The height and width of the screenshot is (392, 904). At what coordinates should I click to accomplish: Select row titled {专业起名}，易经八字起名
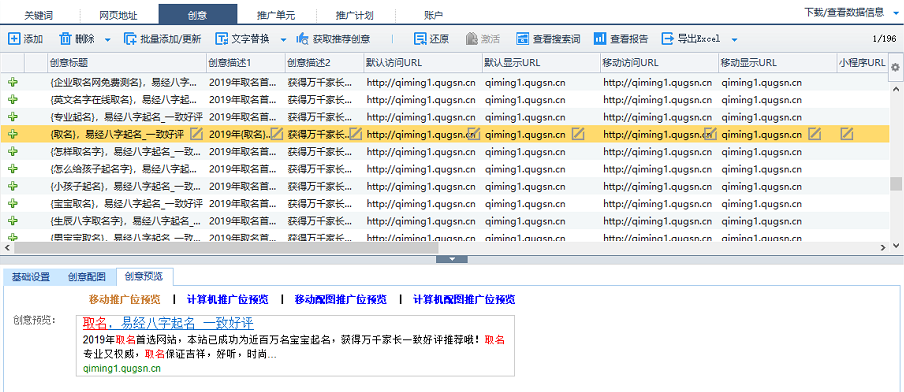[x=444, y=117]
